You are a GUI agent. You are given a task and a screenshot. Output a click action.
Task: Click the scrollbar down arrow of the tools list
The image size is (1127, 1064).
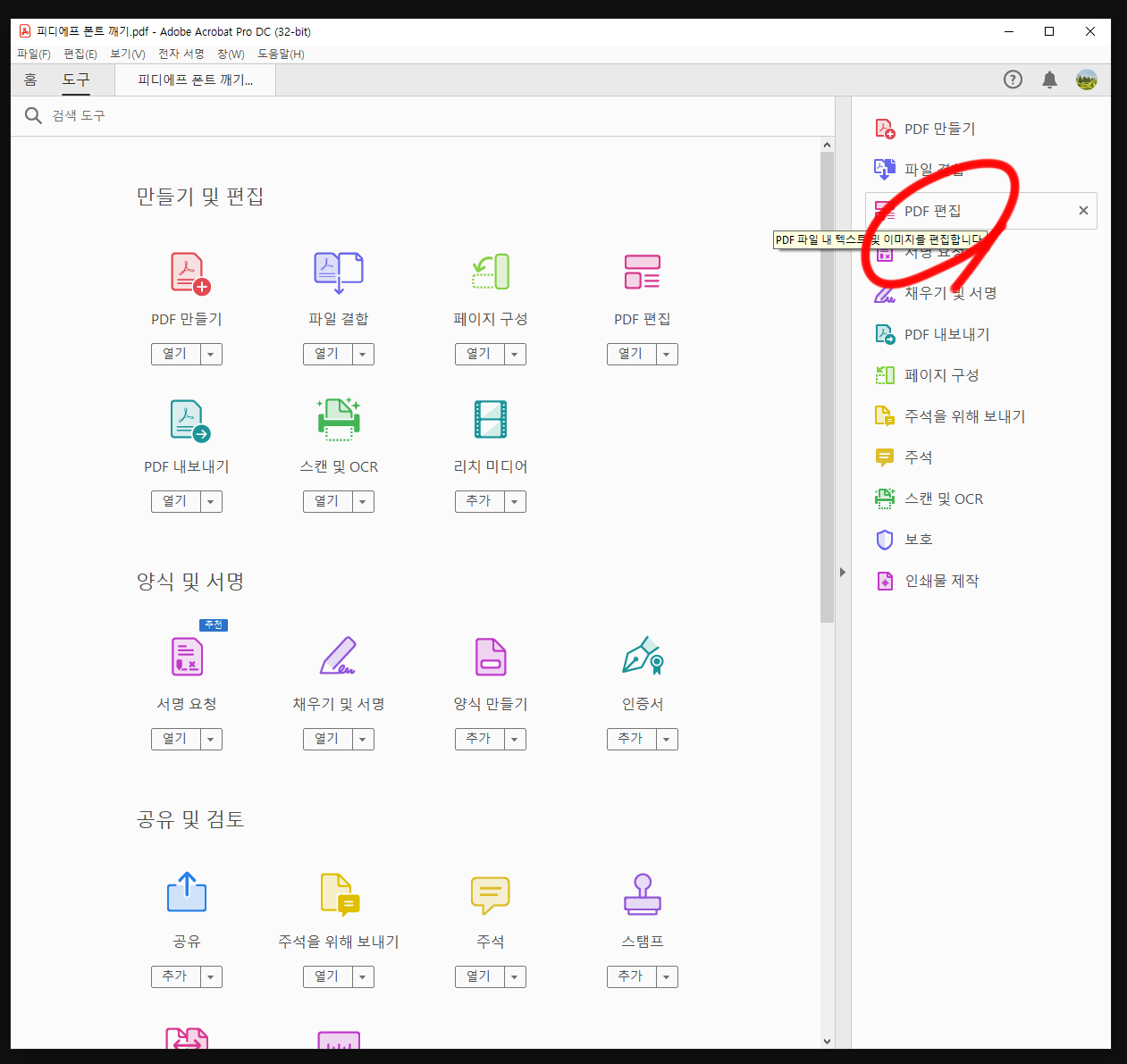(827, 1041)
